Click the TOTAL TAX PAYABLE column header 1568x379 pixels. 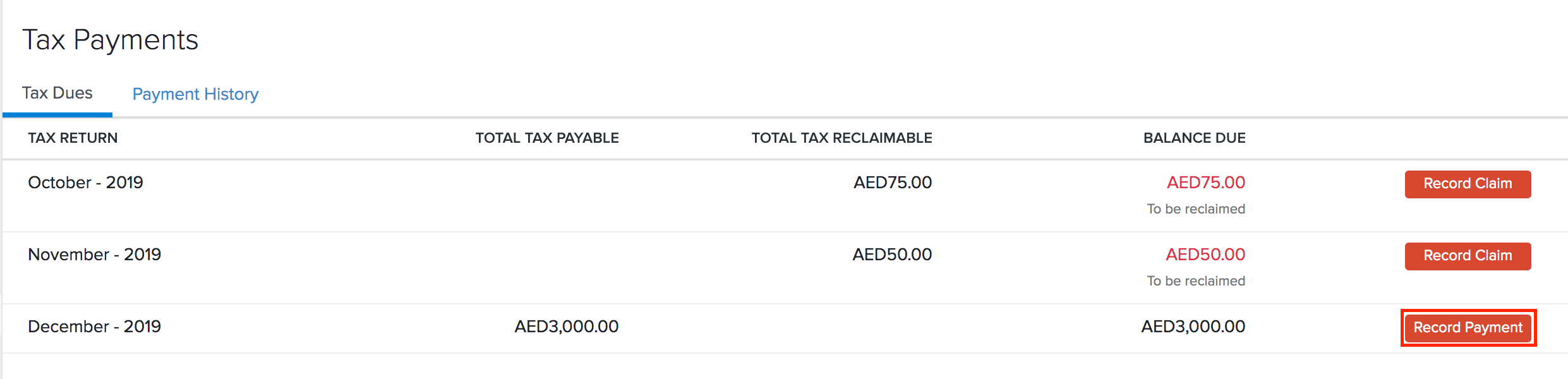click(547, 138)
